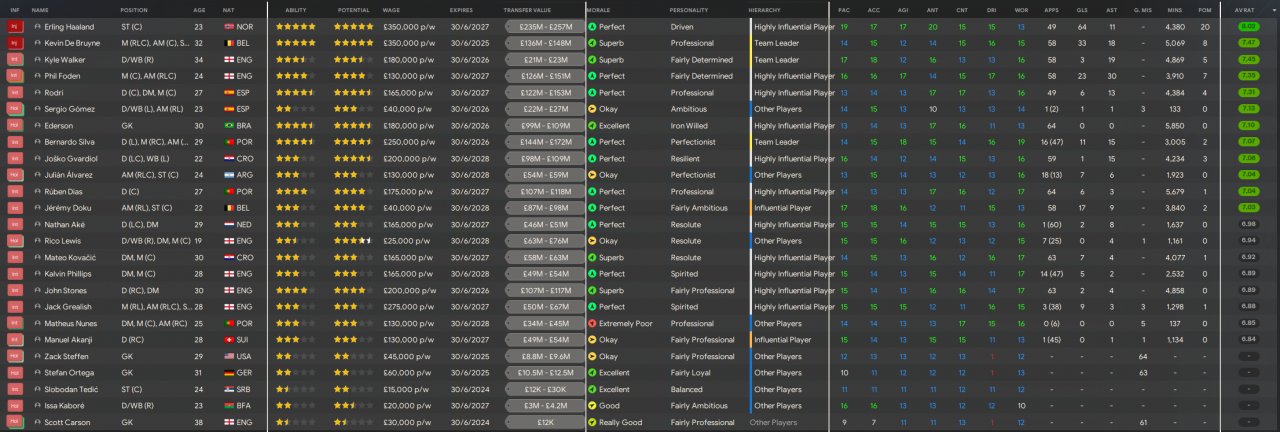This screenshot has width=1280, height=432.
Task: Click Erling Haaland's injury status icon
Action: point(14,27)
